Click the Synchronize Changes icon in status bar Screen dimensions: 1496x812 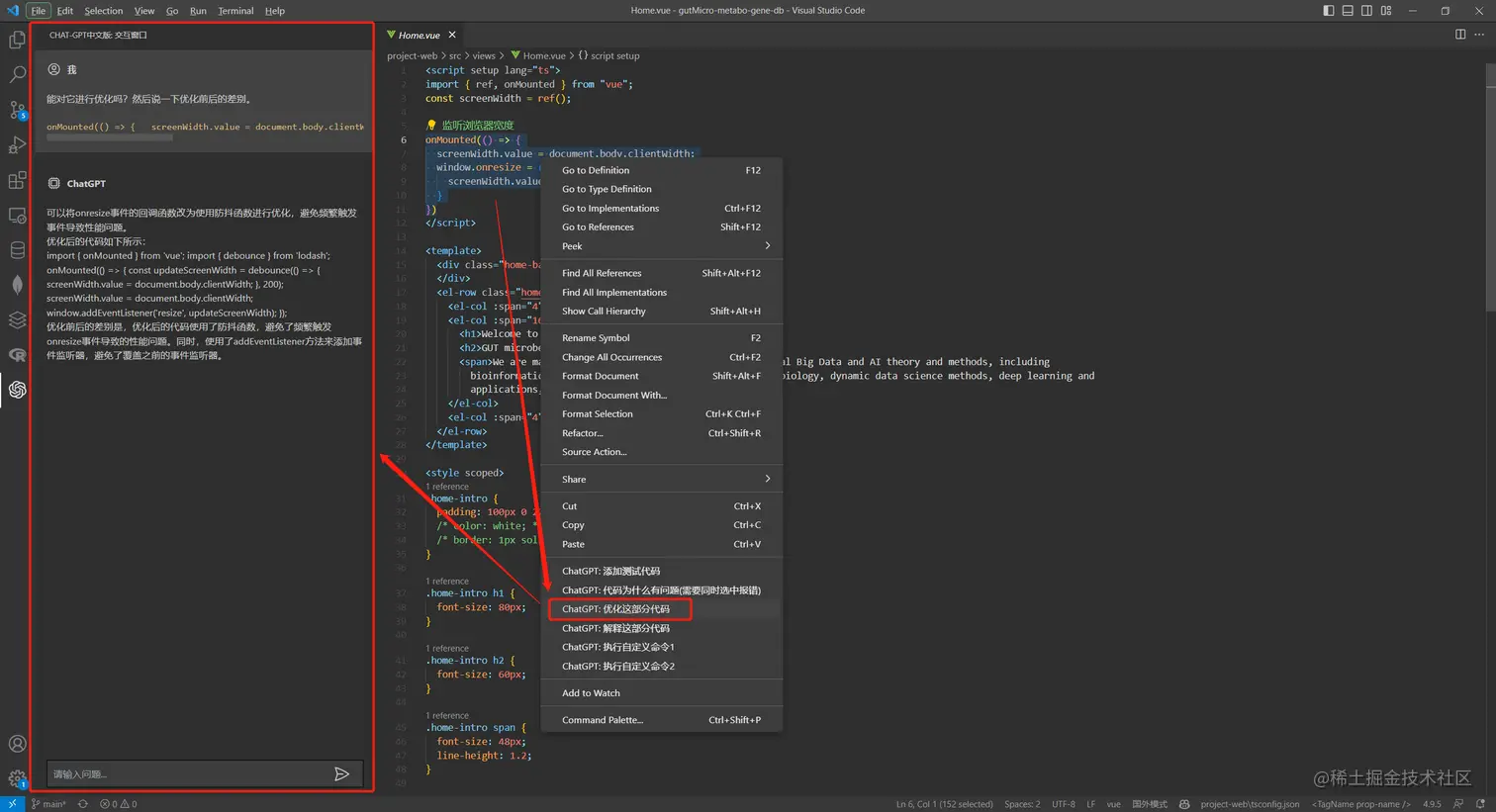click(83, 804)
